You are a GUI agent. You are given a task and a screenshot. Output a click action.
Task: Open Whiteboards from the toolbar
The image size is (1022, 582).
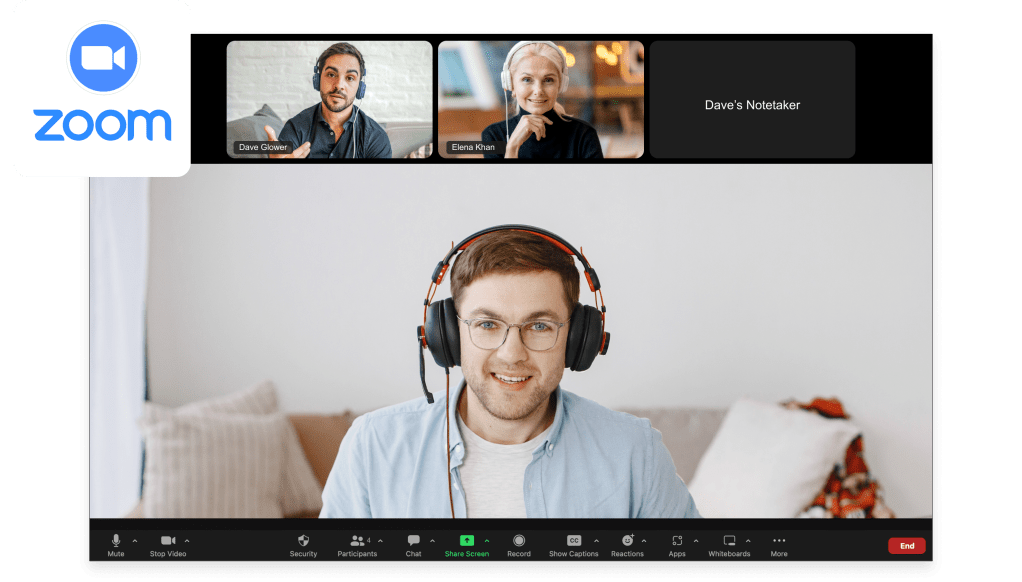pyautogui.click(x=729, y=541)
